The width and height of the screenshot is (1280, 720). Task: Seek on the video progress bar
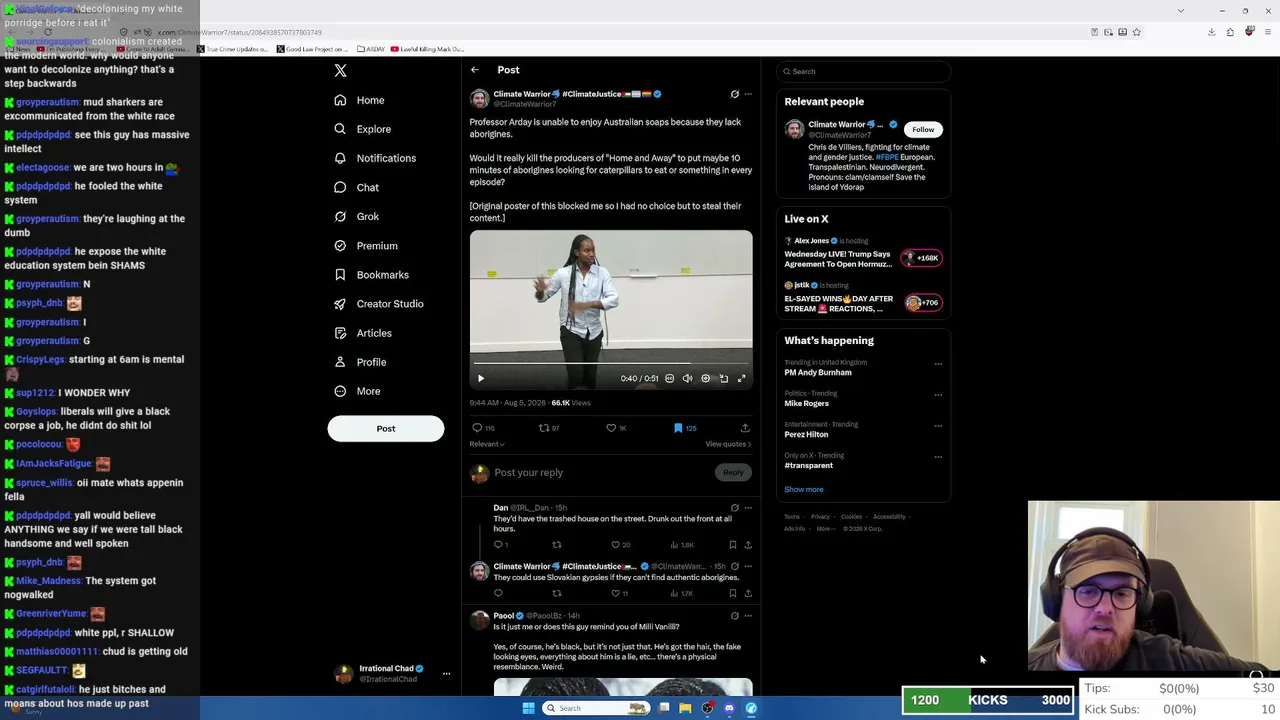(611, 363)
